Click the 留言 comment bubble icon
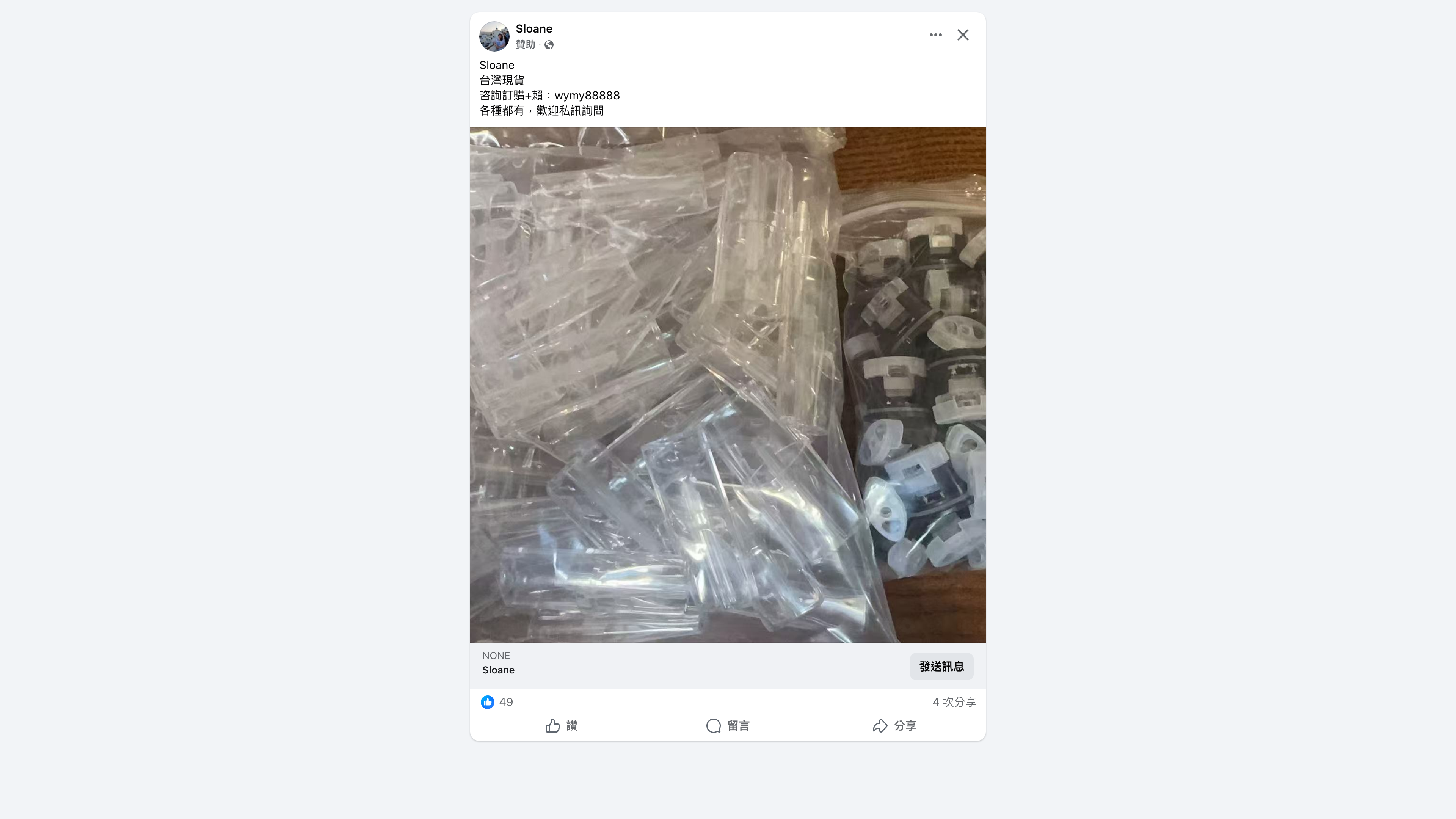This screenshot has width=1456, height=819. (713, 726)
